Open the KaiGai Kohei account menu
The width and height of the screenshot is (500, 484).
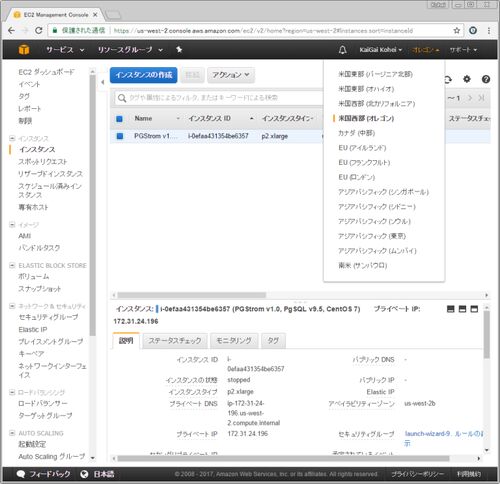click(381, 50)
